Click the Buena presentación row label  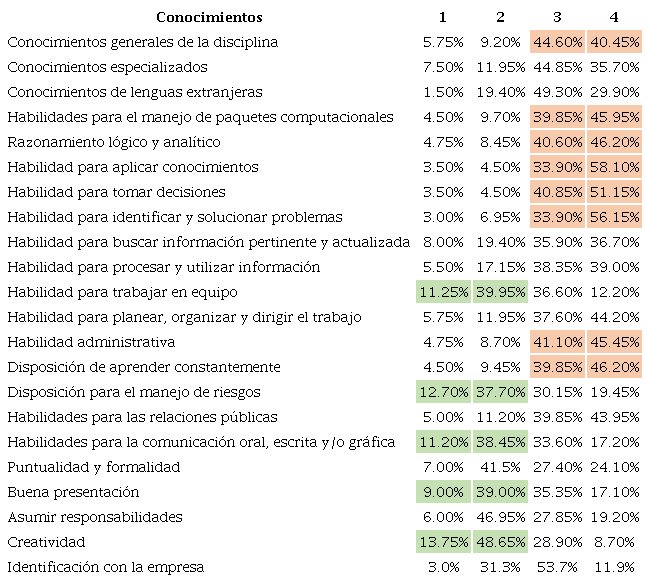(x=73, y=492)
